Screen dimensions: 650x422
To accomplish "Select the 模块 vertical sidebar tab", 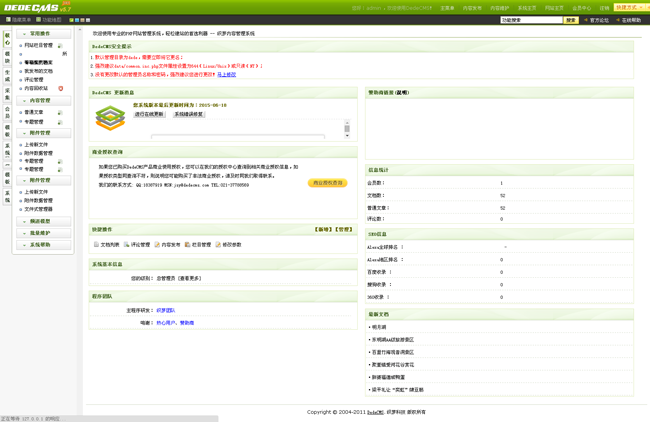I will point(7,57).
